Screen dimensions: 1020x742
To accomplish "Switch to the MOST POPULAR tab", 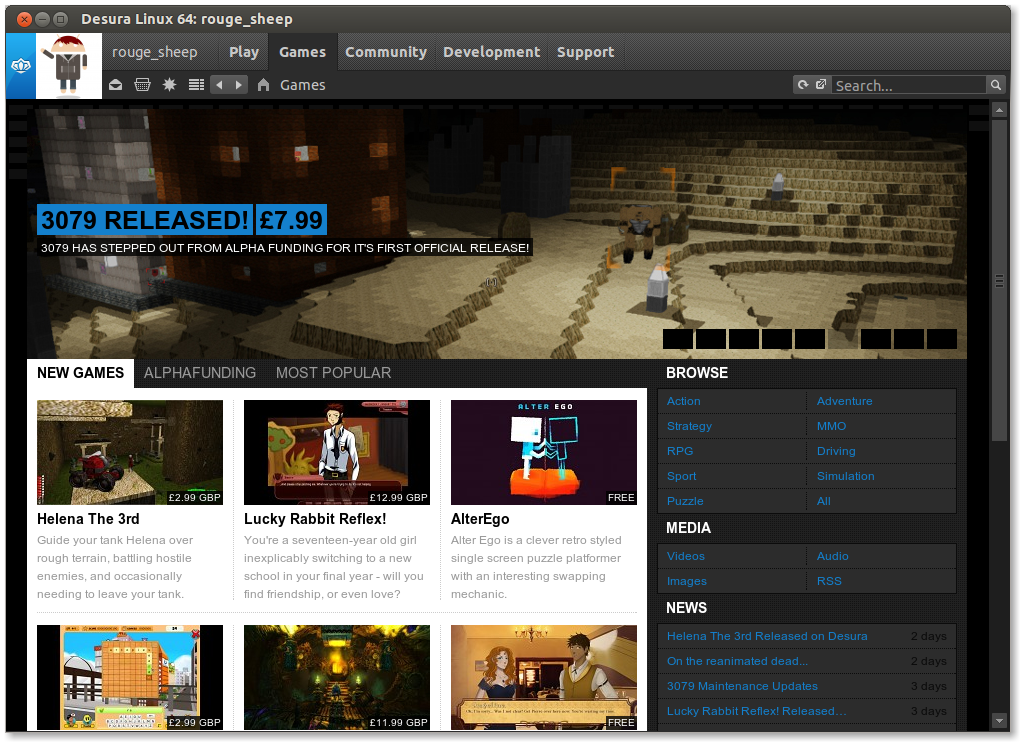I will [x=333, y=373].
